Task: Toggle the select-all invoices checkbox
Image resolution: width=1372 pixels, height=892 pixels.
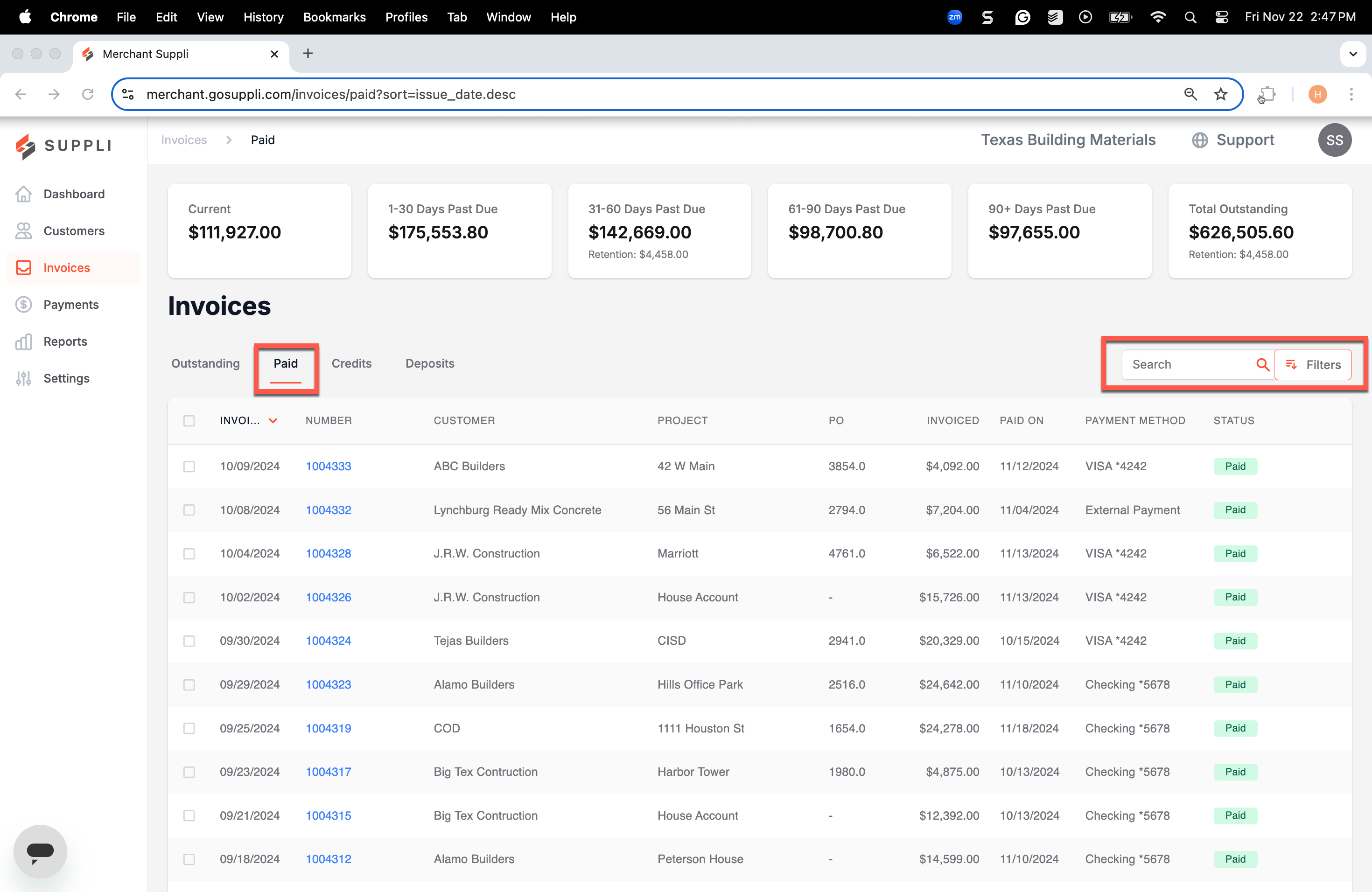Action: coord(189,421)
